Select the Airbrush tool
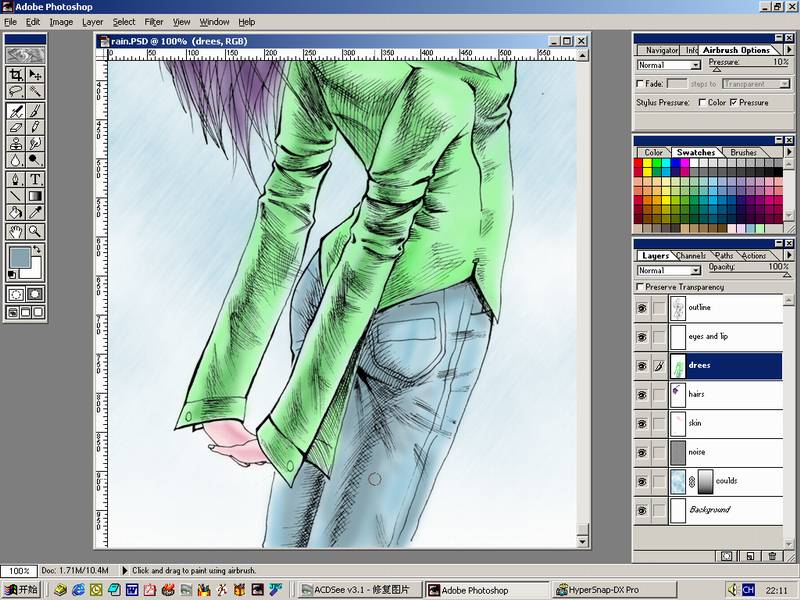Screen dimensions: 800x600 [16, 111]
